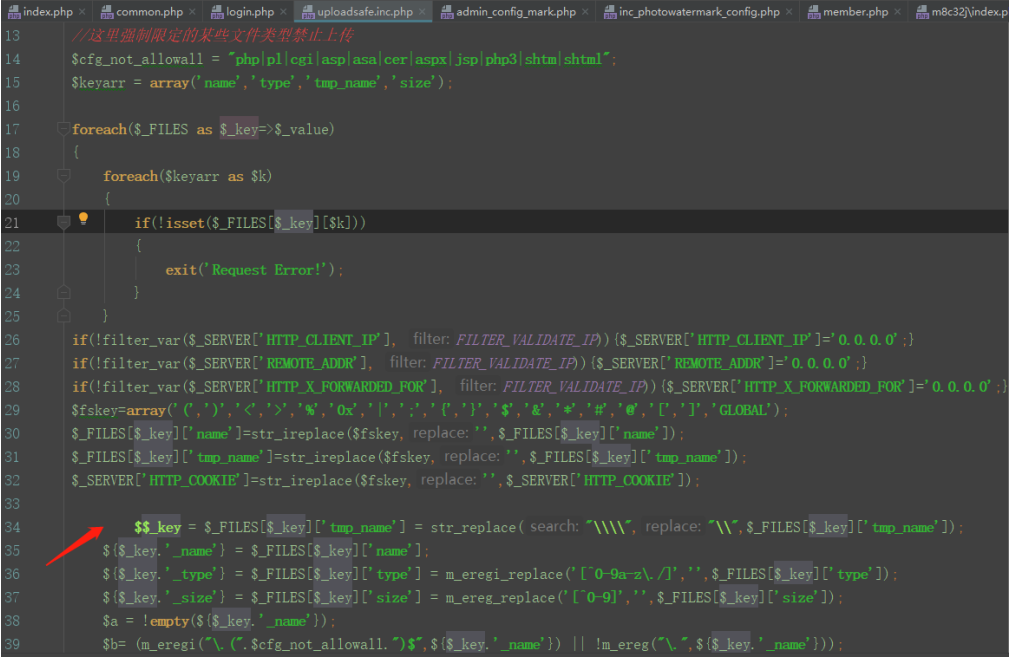Open the member.php tab

click(855, 12)
